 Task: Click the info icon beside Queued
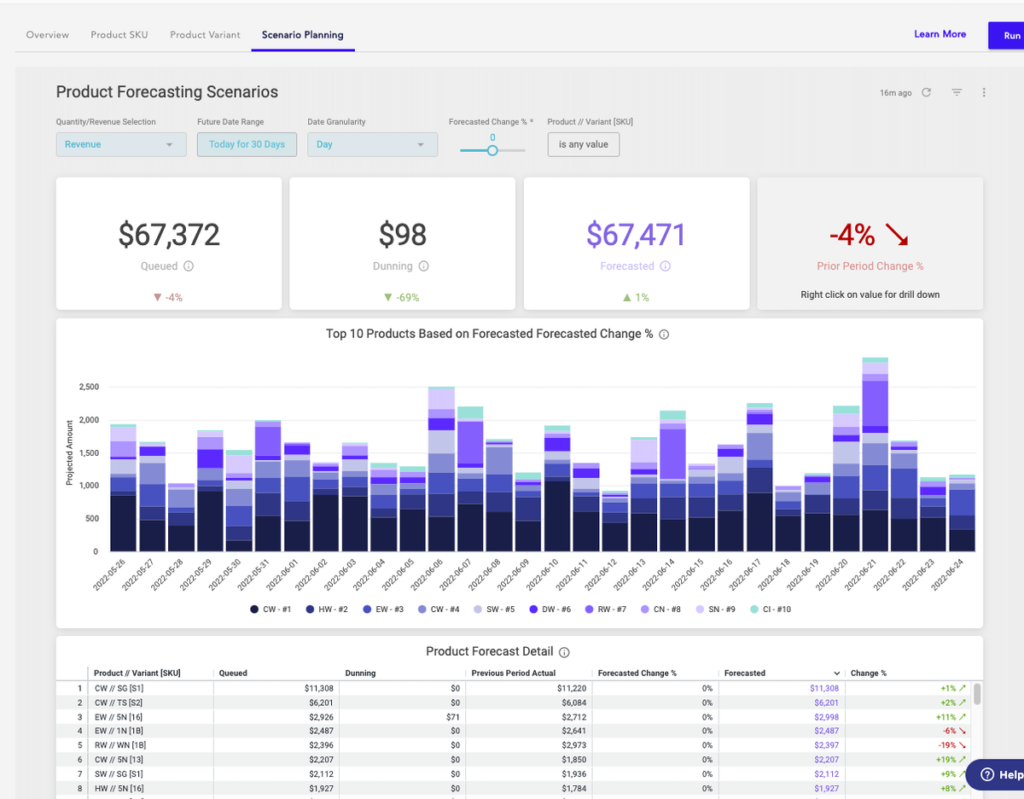[x=189, y=267]
